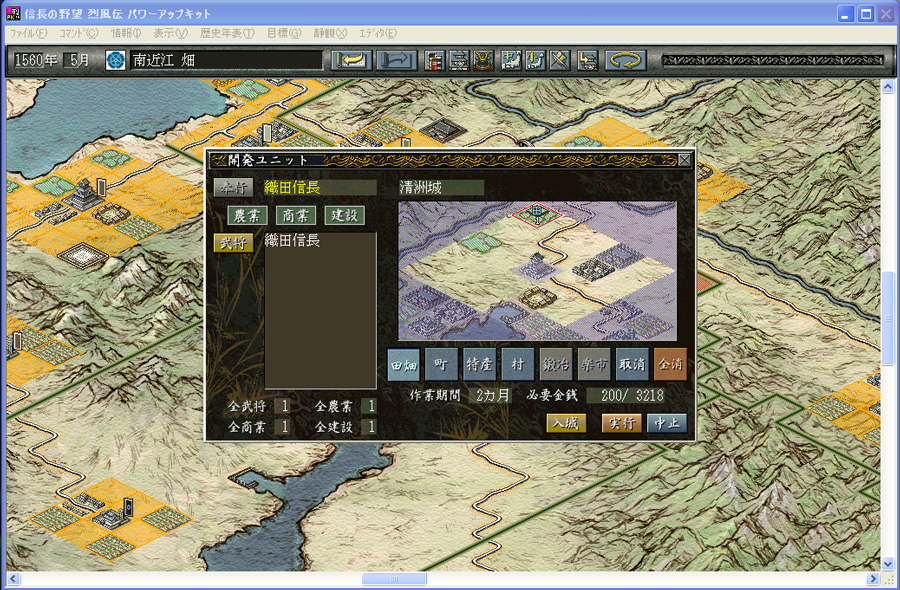900x590 pixels.
Task: Click the horizontal scrollbar left arrow
Action: point(13,579)
